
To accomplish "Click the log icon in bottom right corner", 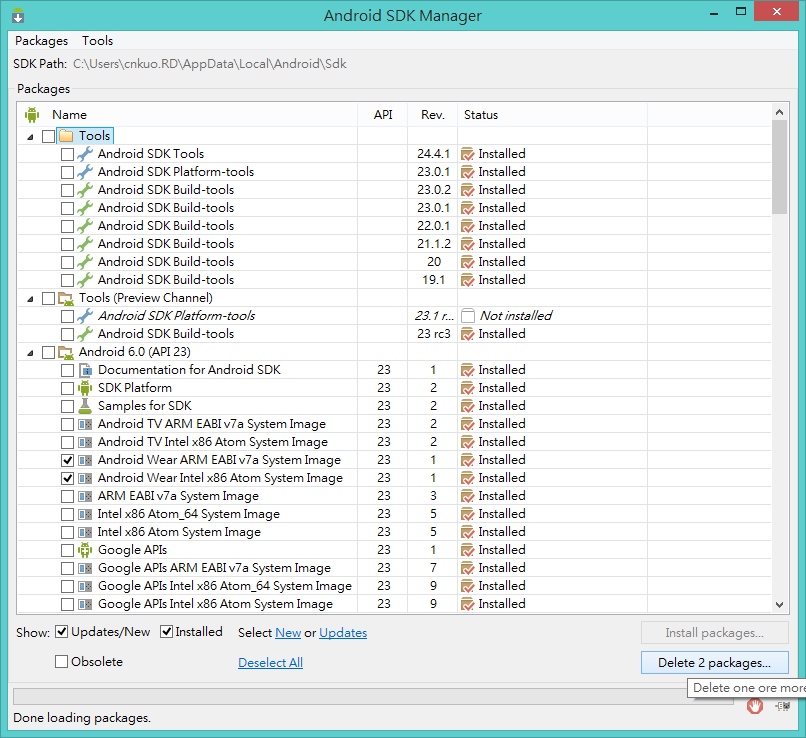I will coord(782,707).
